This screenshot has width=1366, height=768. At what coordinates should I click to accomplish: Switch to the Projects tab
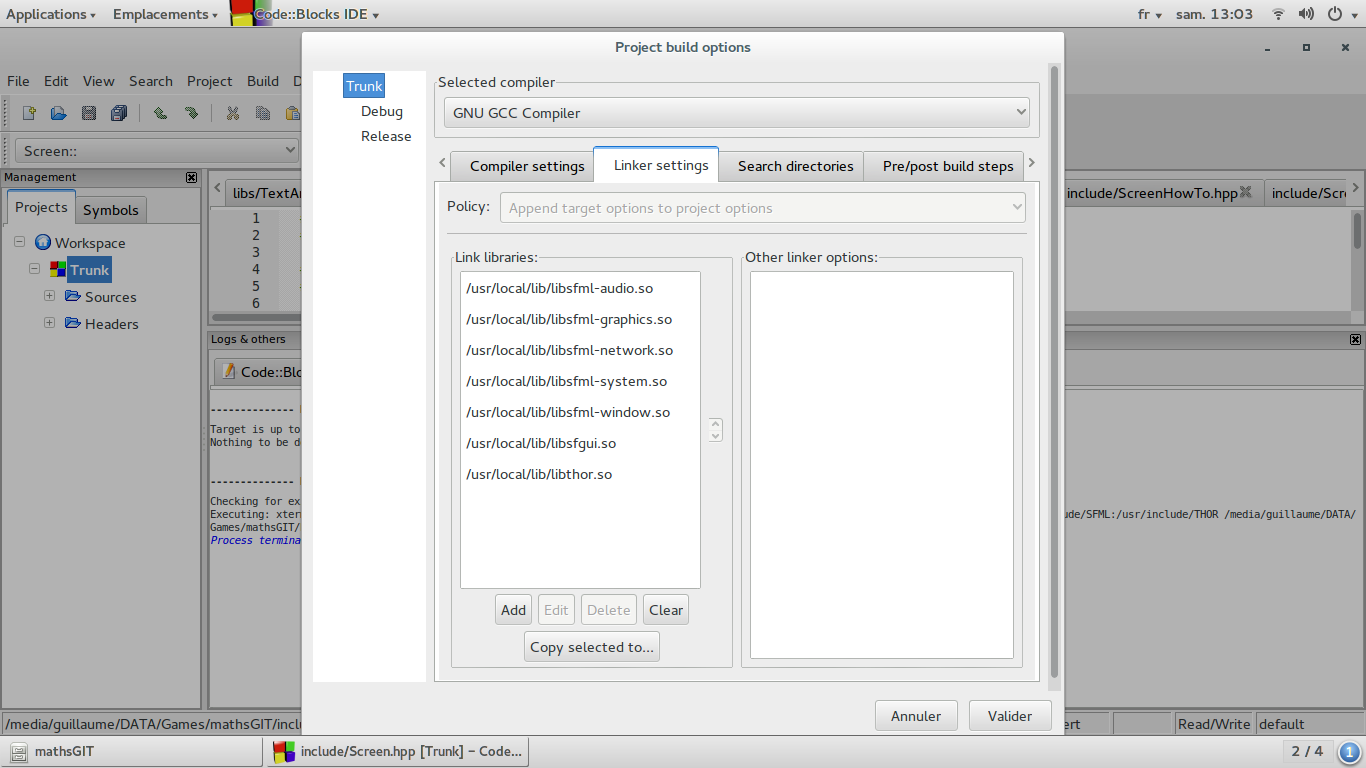[x=41, y=207]
